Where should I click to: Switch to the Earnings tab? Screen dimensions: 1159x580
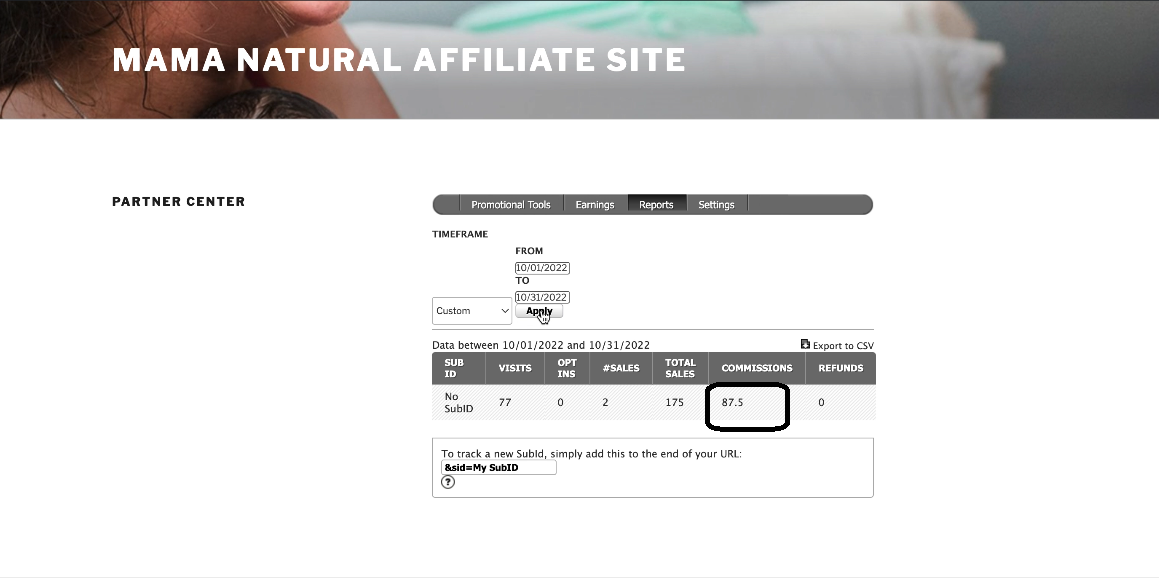[595, 205]
